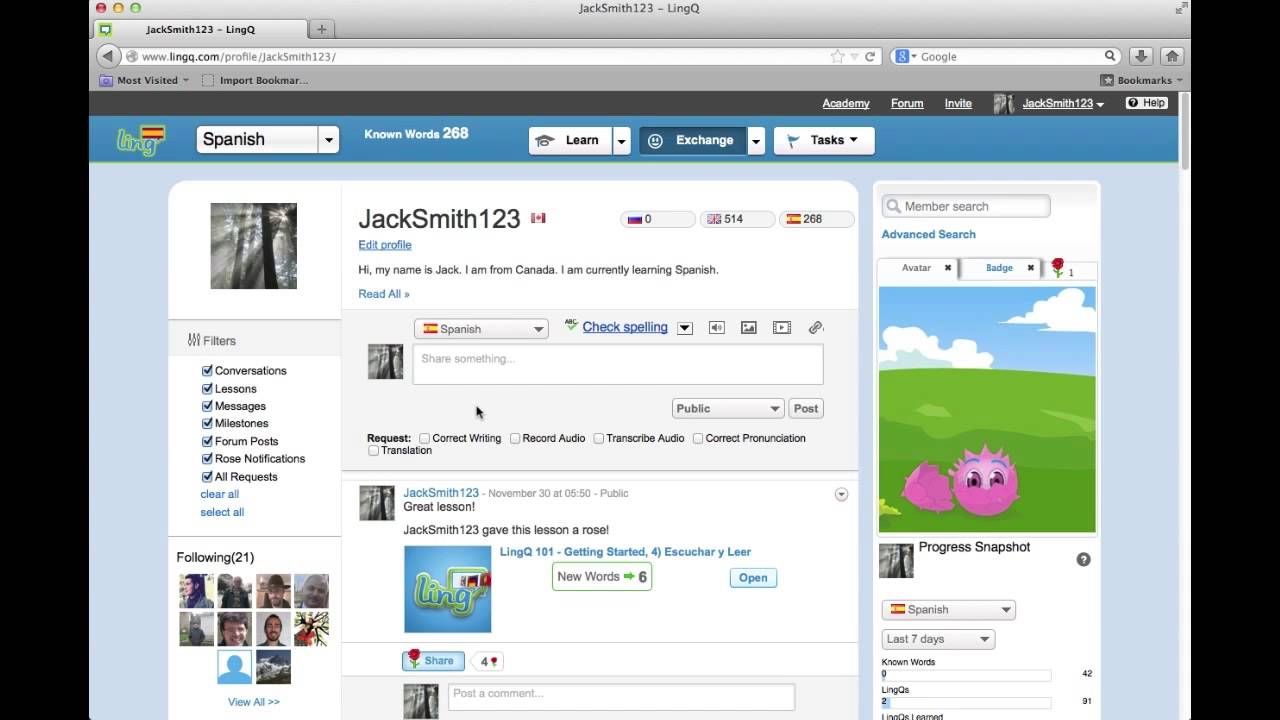Click the LingQ 101 lesson thumbnail
1280x720 pixels.
click(448, 589)
